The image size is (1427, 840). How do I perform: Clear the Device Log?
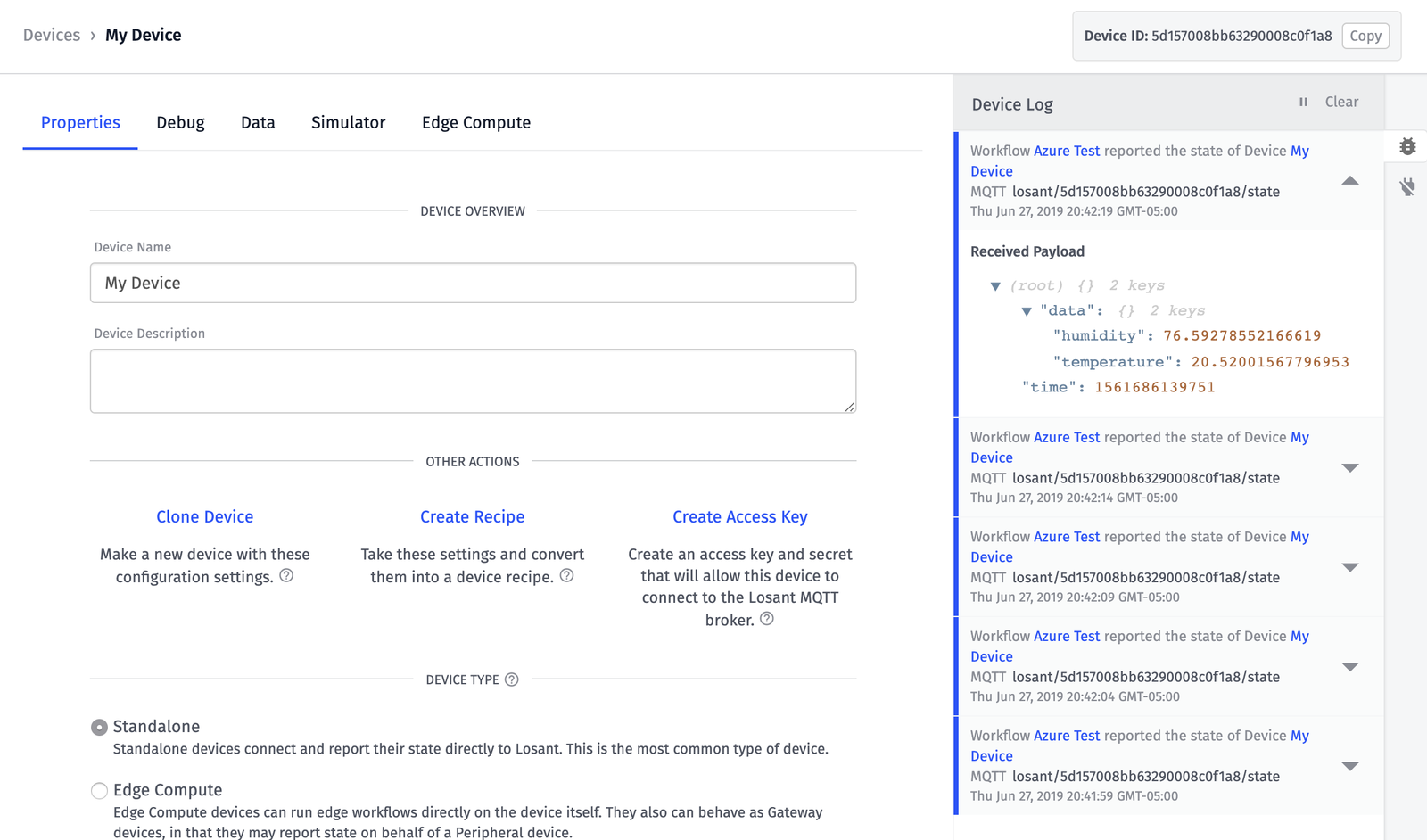tap(1341, 103)
